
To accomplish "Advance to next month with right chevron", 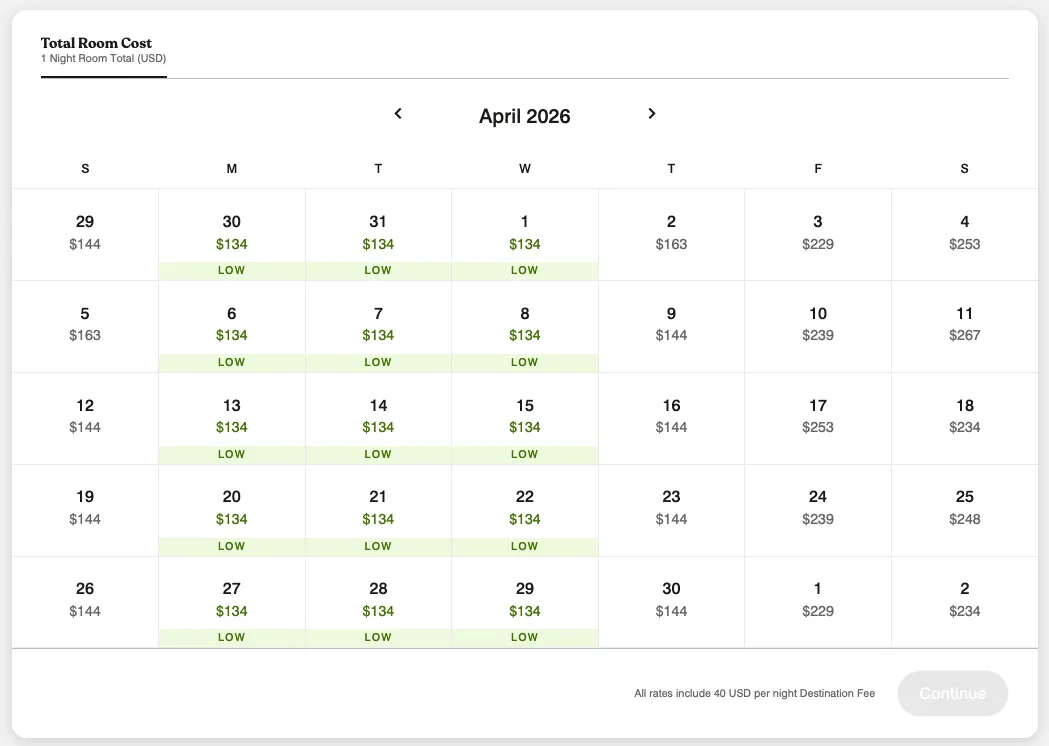I will click(652, 114).
